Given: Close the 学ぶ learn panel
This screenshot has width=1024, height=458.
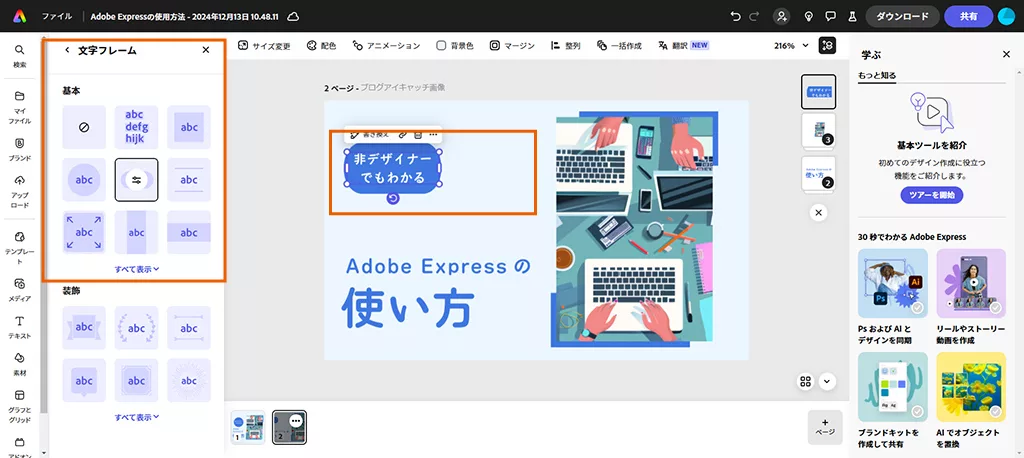Looking at the screenshot, I should click(x=1006, y=54).
